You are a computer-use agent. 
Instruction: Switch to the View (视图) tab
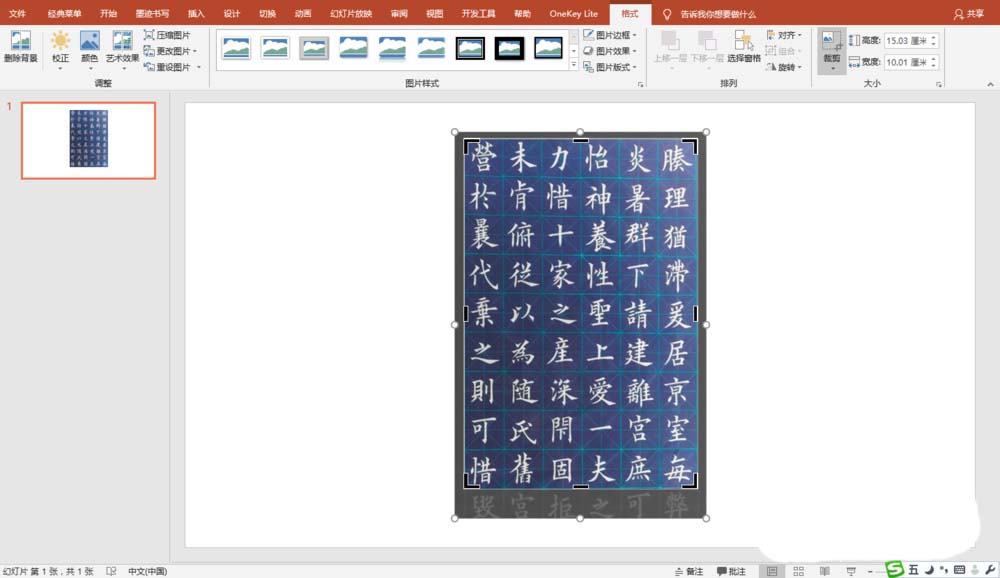coord(434,13)
